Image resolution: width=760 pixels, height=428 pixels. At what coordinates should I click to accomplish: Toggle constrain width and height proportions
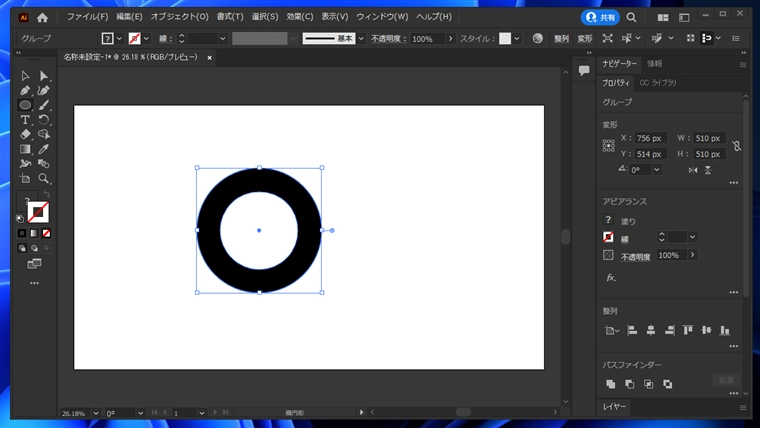click(737, 146)
